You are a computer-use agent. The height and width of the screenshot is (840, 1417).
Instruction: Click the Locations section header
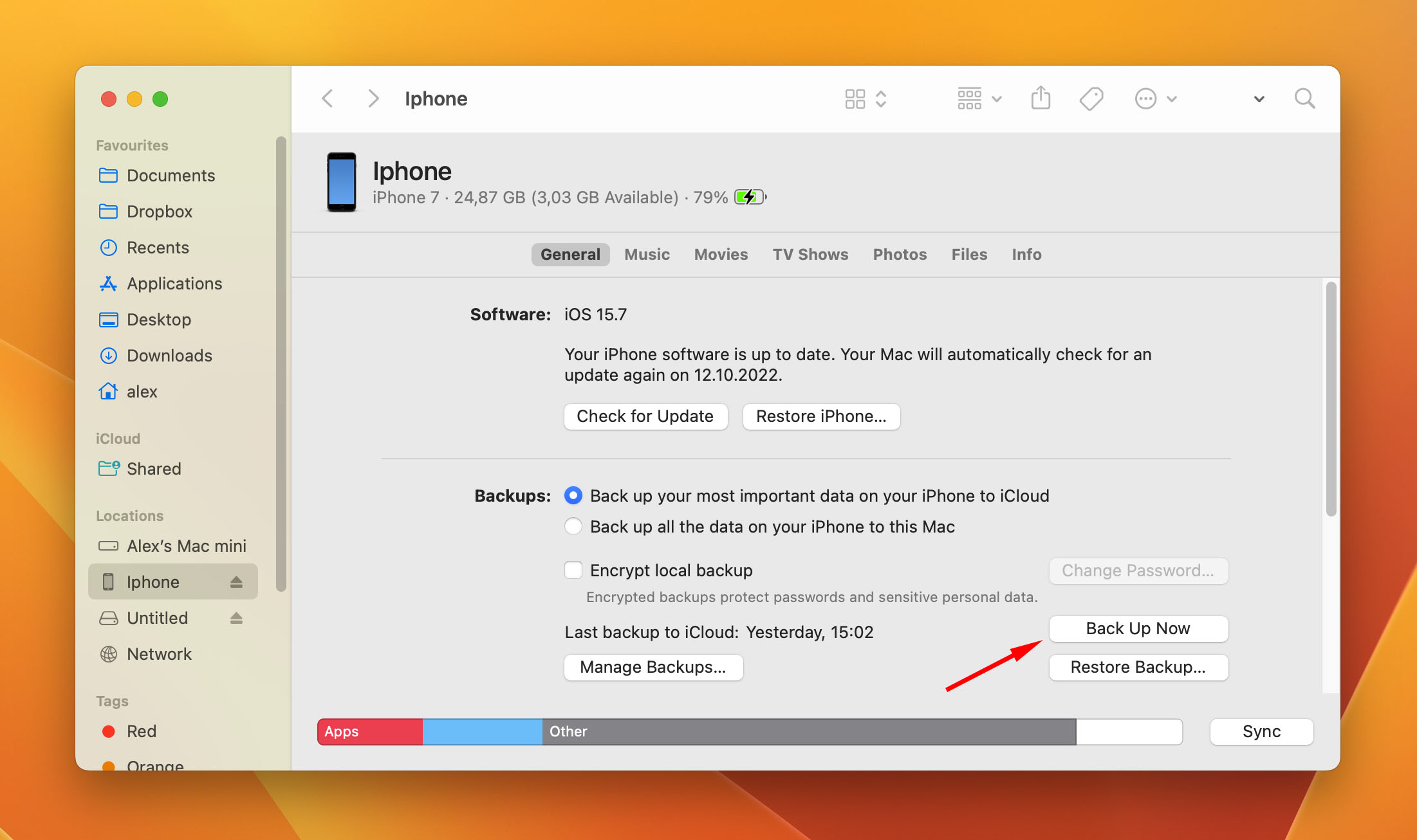coord(129,516)
